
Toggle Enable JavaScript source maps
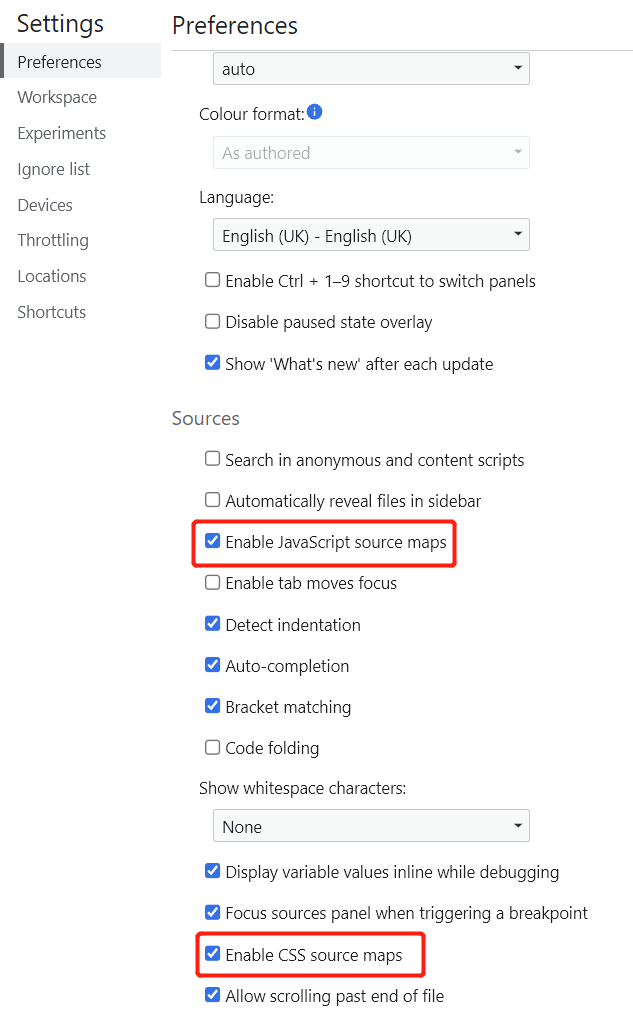[x=212, y=541]
